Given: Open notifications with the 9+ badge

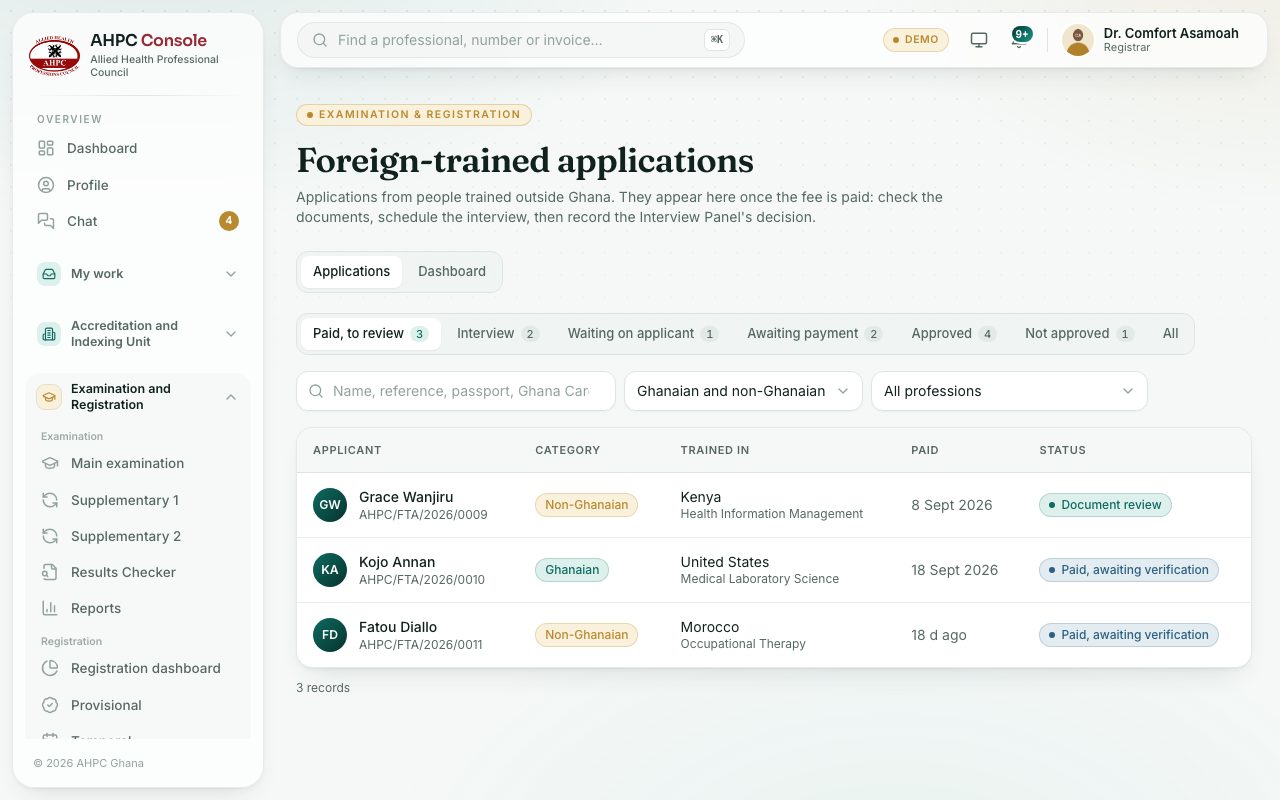Looking at the screenshot, I should click(1019, 40).
